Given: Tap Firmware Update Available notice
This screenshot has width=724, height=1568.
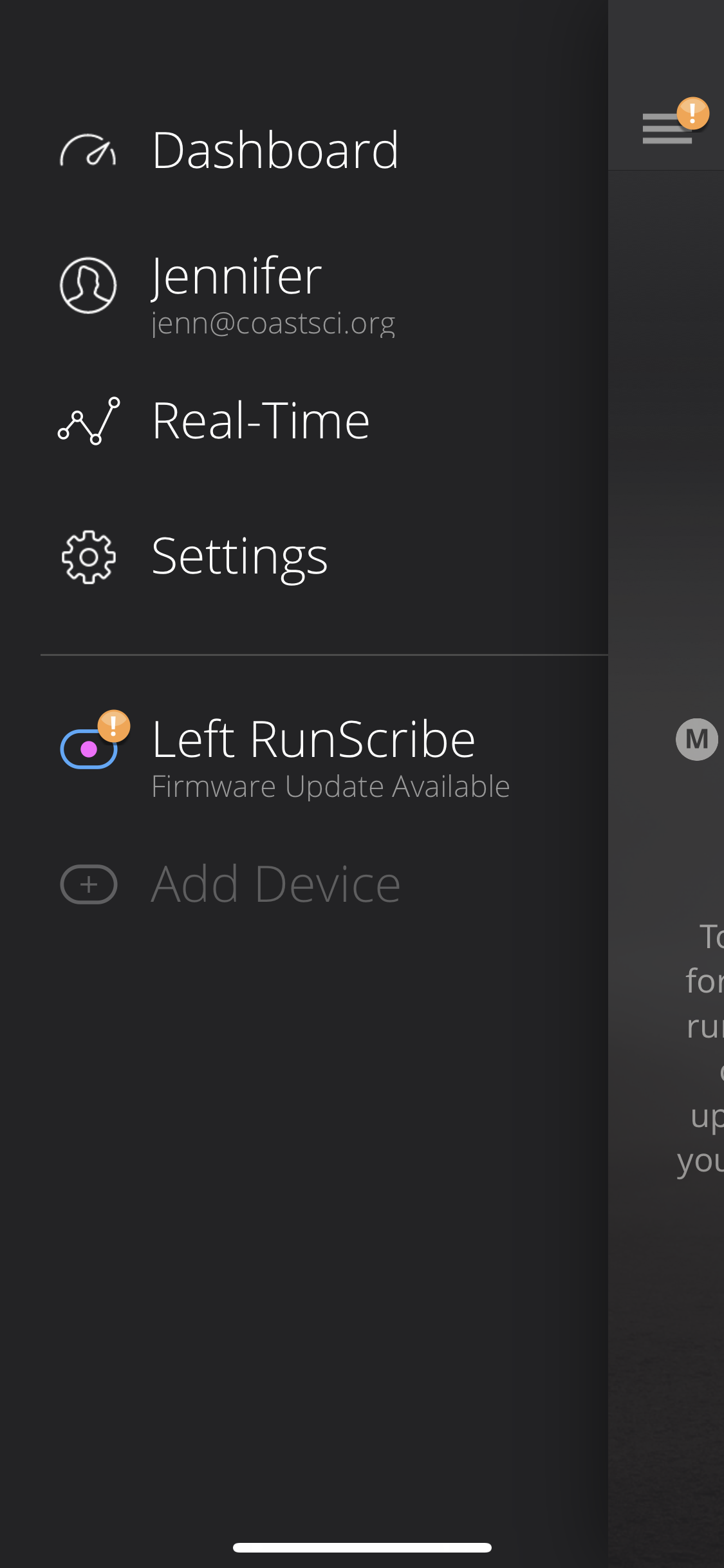Looking at the screenshot, I should [x=331, y=787].
